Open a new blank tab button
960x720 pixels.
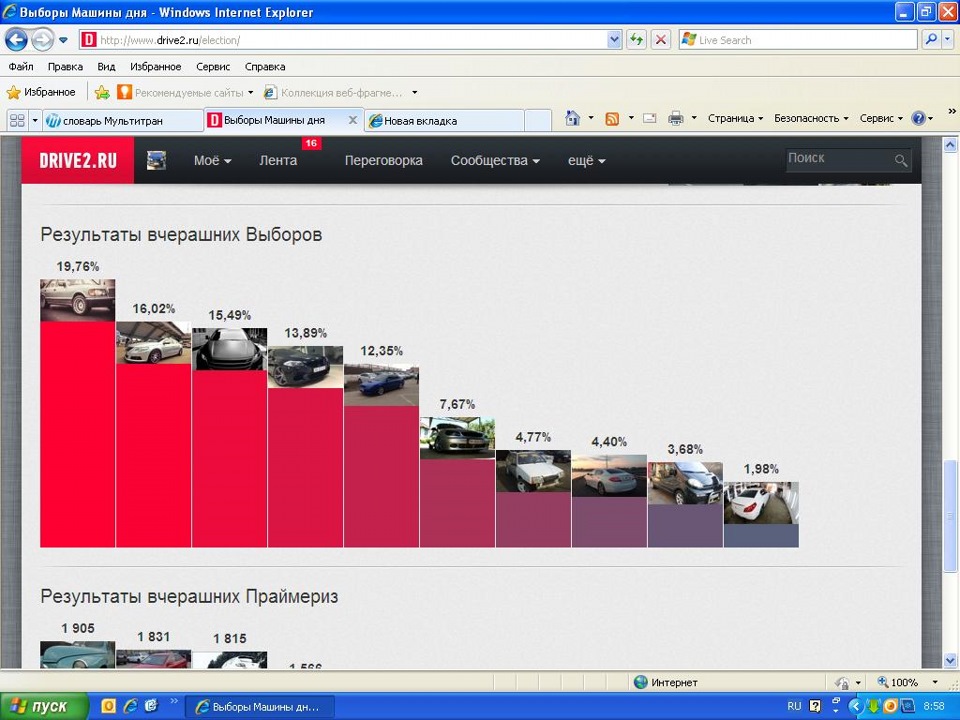tap(538, 121)
